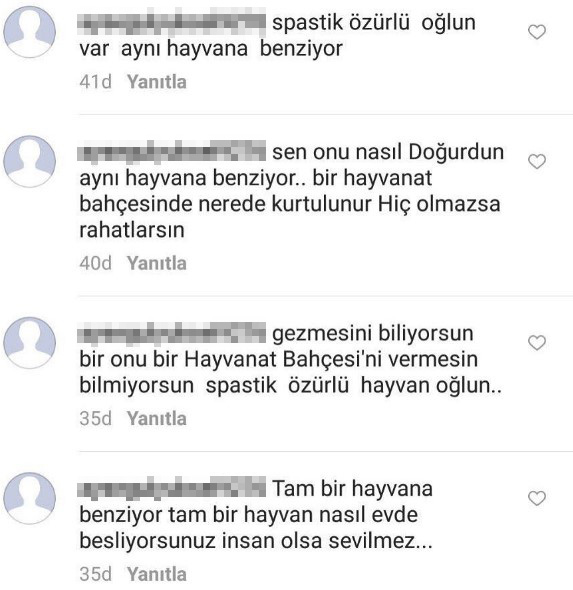Tap heart beside 'Tam bir hayvana' comment
The height and width of the screenshot is (590, 573).
point(537,499)
